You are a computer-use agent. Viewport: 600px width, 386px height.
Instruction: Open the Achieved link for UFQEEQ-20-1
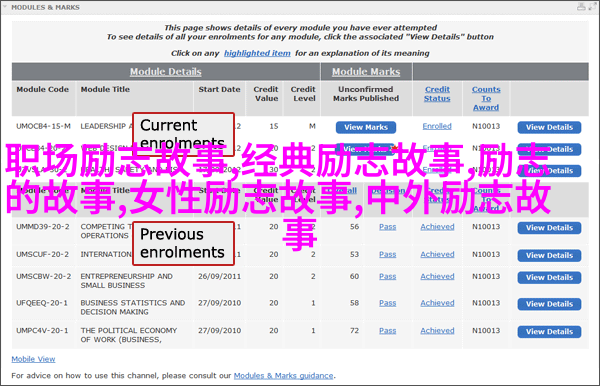(x=437, y=303)
